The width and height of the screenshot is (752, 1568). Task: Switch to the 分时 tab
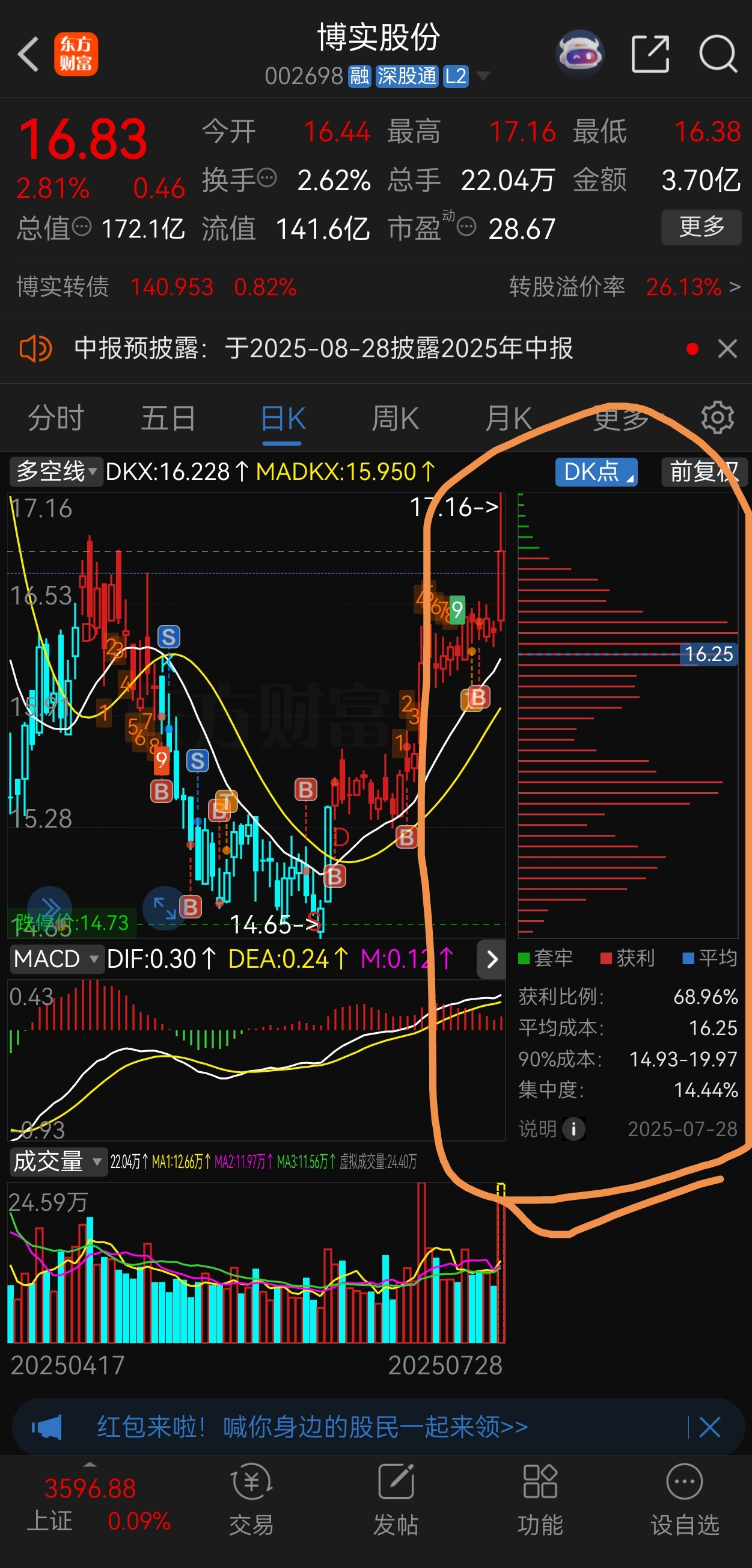click(56, 419)
